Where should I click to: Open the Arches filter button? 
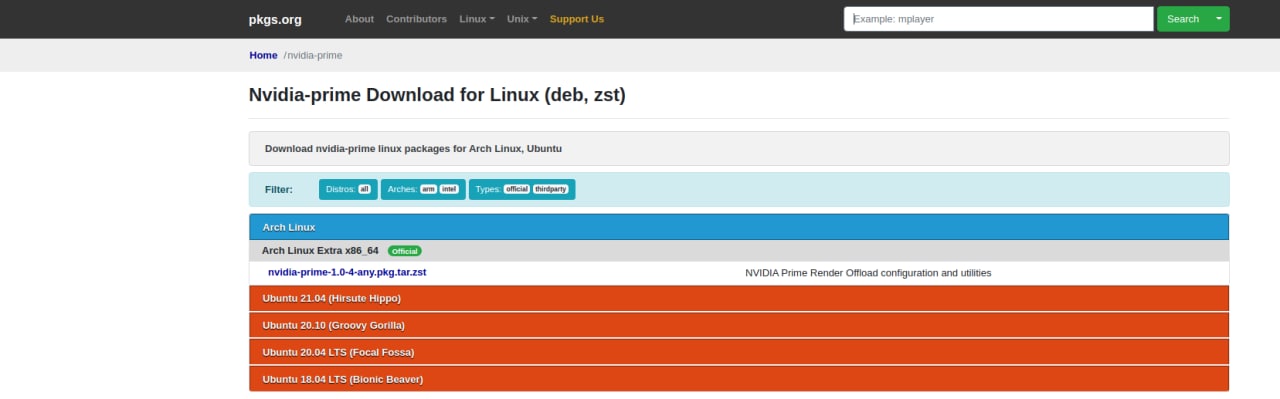(x=423, y=189)
